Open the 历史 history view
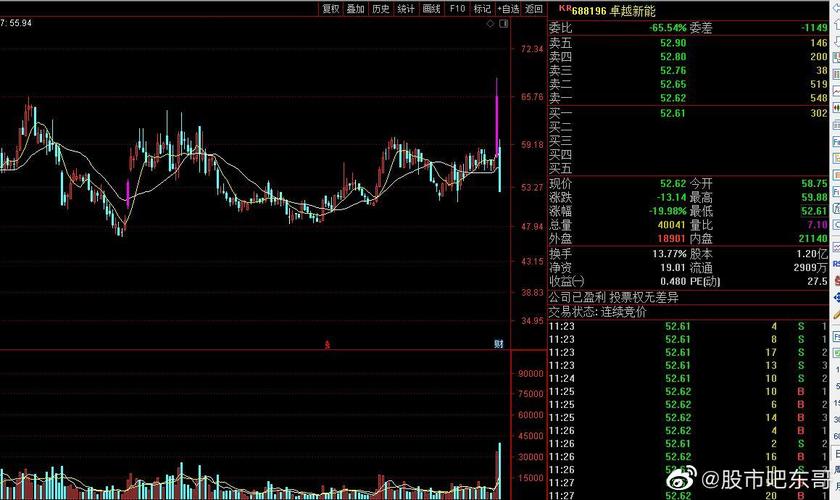 tap(380, 9)
